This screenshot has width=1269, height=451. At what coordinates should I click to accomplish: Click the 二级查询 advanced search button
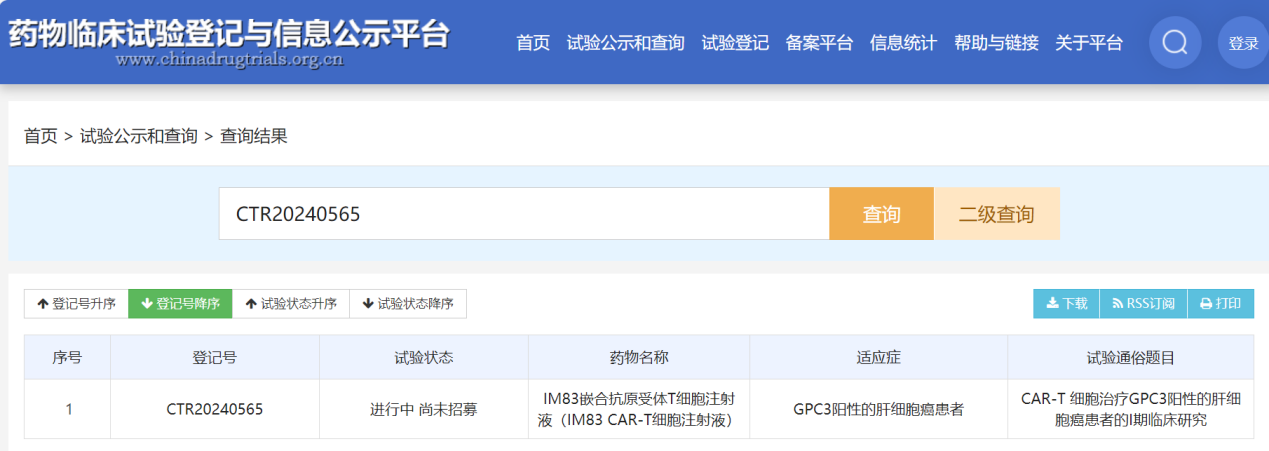[x=996, y=214]
